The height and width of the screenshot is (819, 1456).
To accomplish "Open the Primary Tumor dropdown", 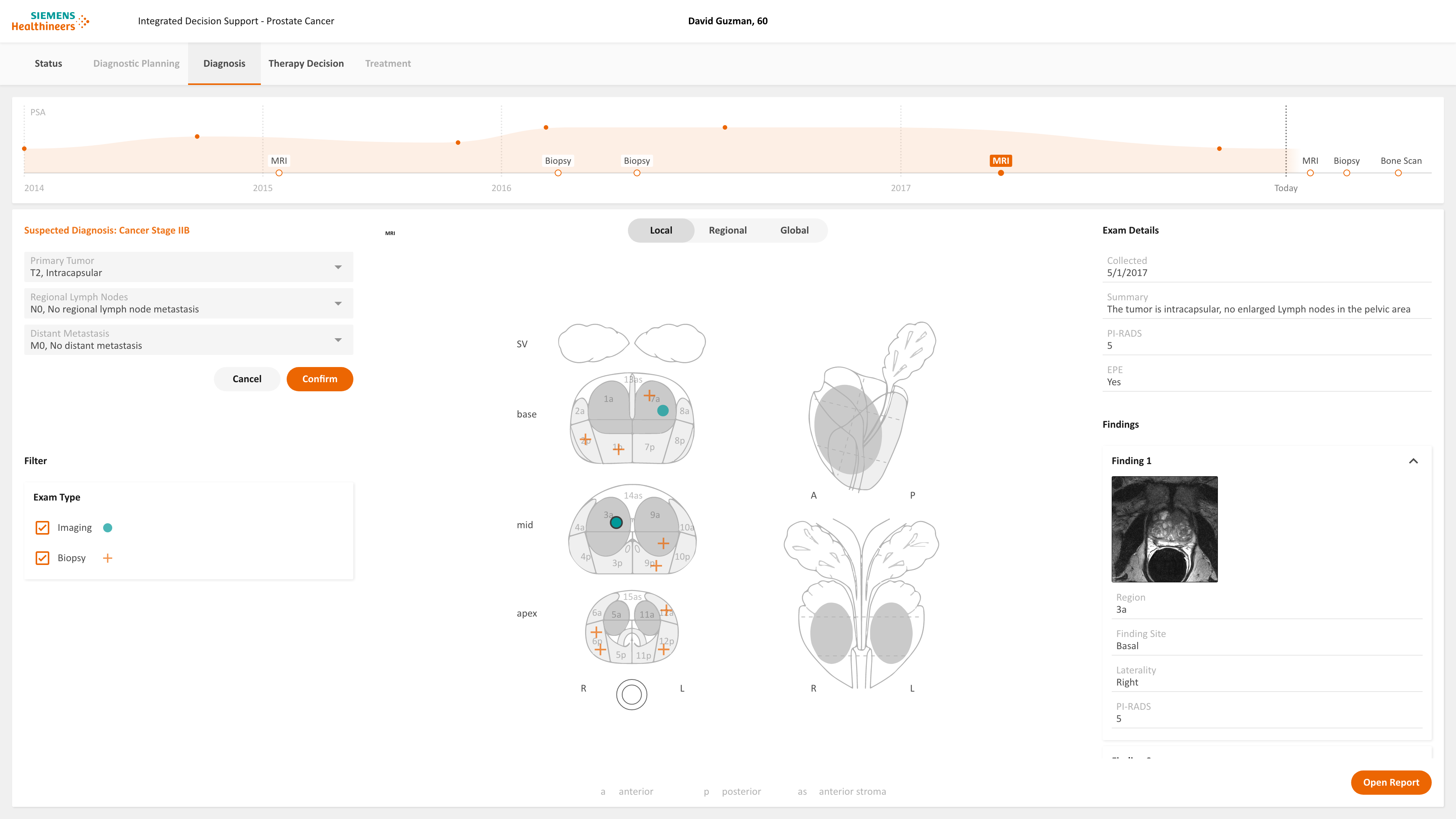I will pos(189,267).
